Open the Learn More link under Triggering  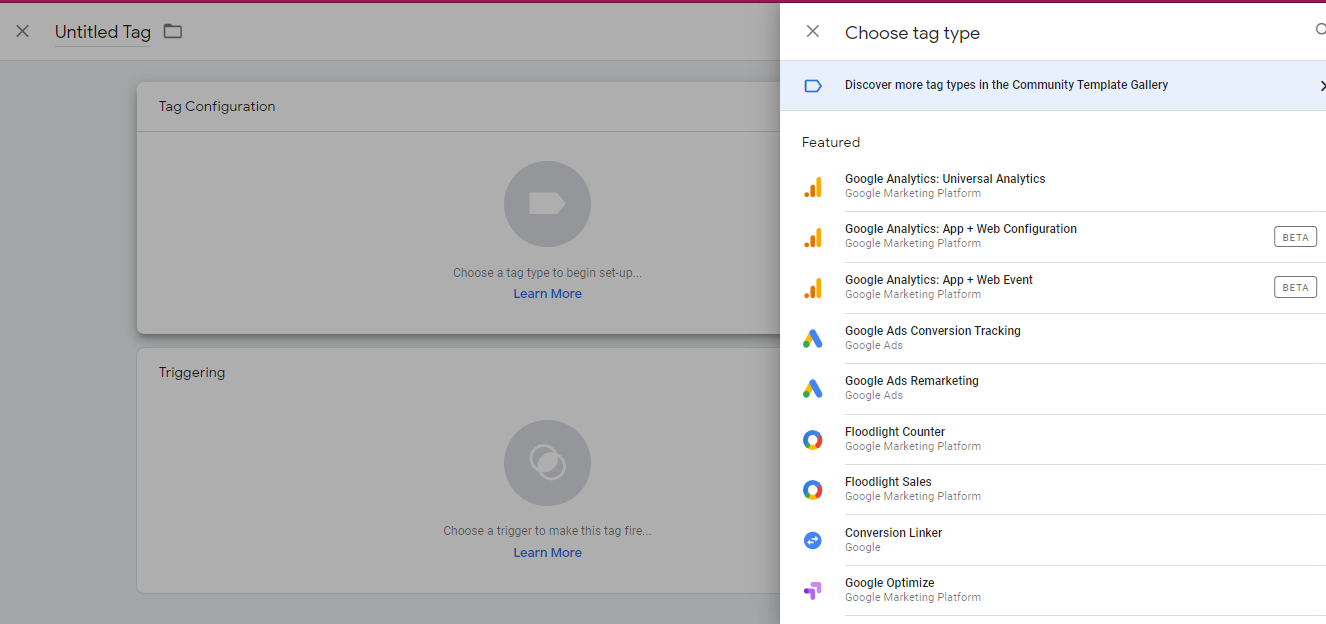tap(547, 552)
